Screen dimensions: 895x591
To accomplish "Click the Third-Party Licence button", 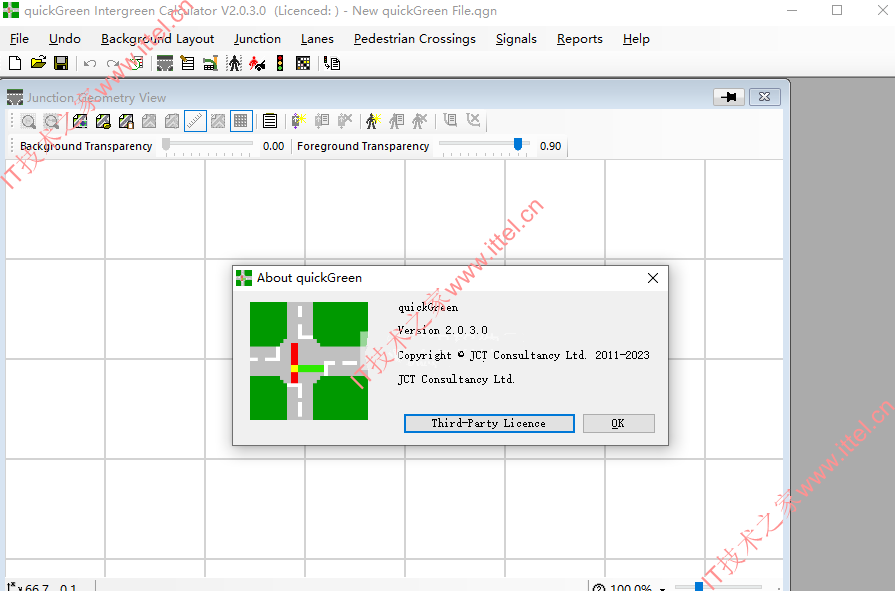I will click(x=489, y=423).
